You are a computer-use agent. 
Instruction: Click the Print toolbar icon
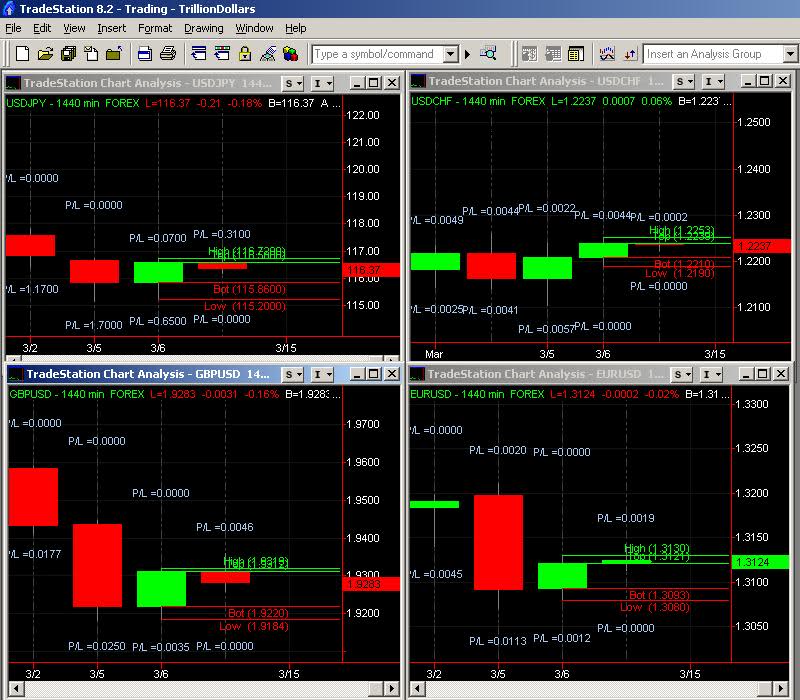point(168,54)
